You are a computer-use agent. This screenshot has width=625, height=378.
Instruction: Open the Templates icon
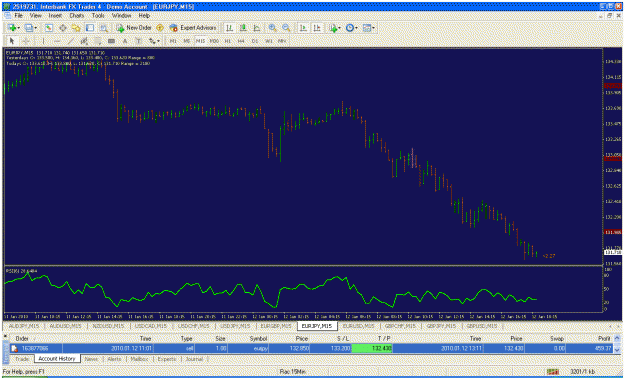pos(366,28)
